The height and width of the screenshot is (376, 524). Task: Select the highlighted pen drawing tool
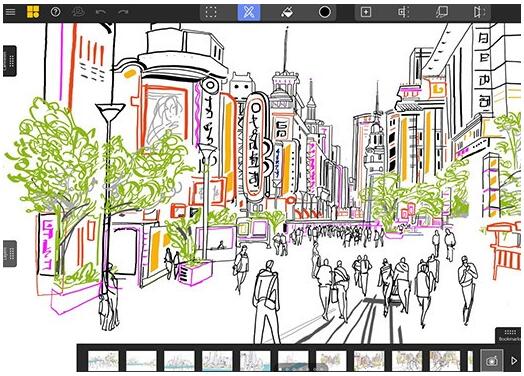click(249, 12)
